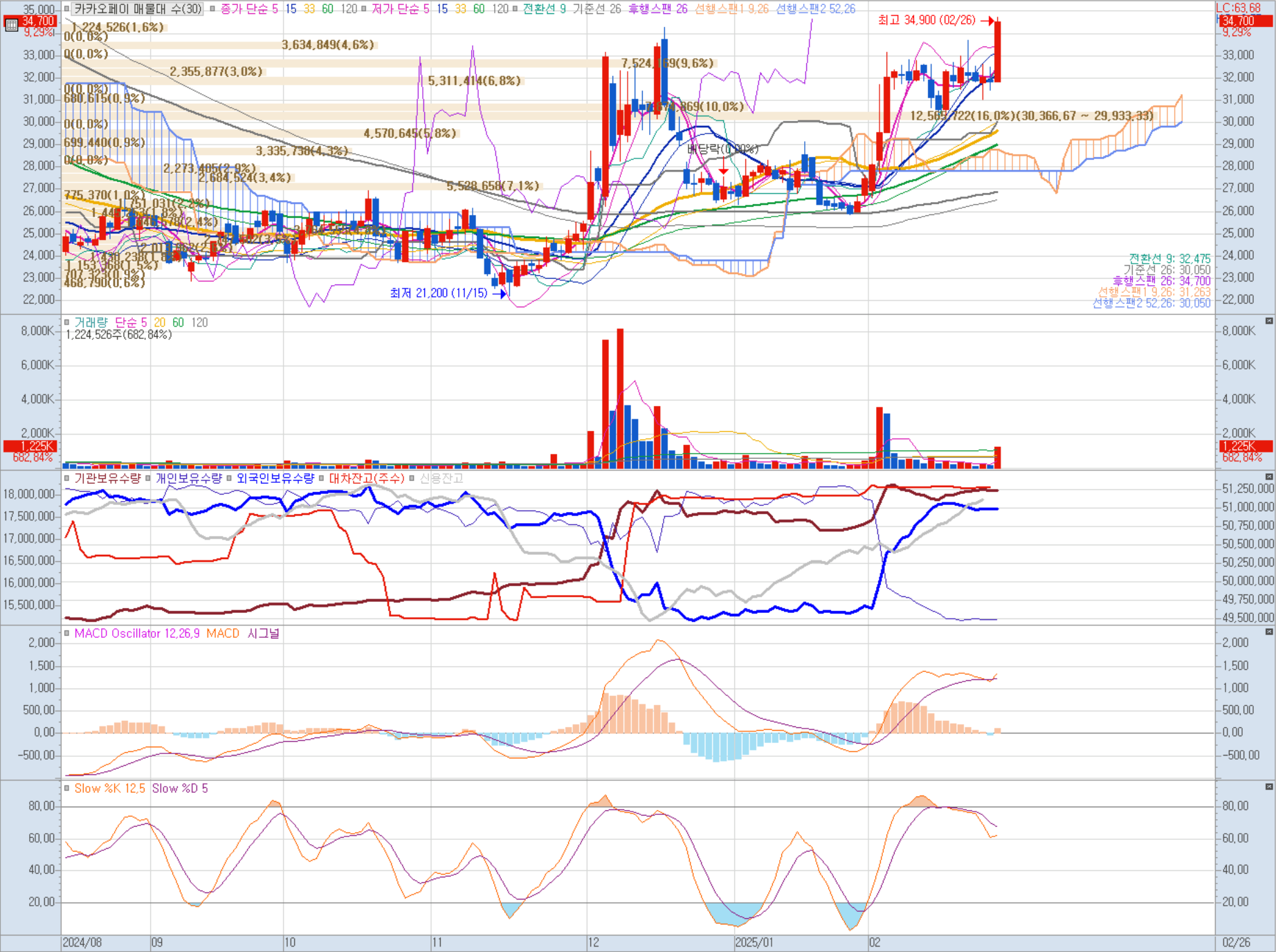Click the red 1,225K volume tag on left axis

point(30,446)
